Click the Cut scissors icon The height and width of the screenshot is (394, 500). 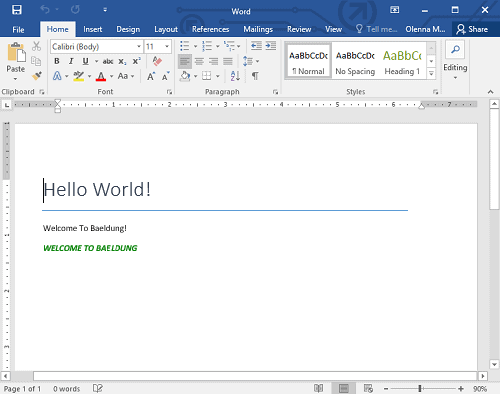click(x=36, y=46)
